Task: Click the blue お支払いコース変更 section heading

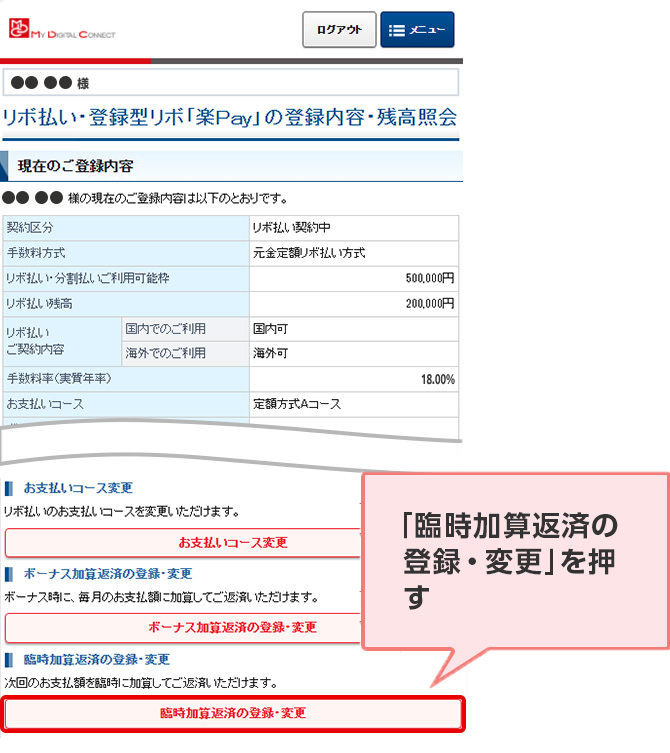Action: pyautogui.click(x=78, y=488)
